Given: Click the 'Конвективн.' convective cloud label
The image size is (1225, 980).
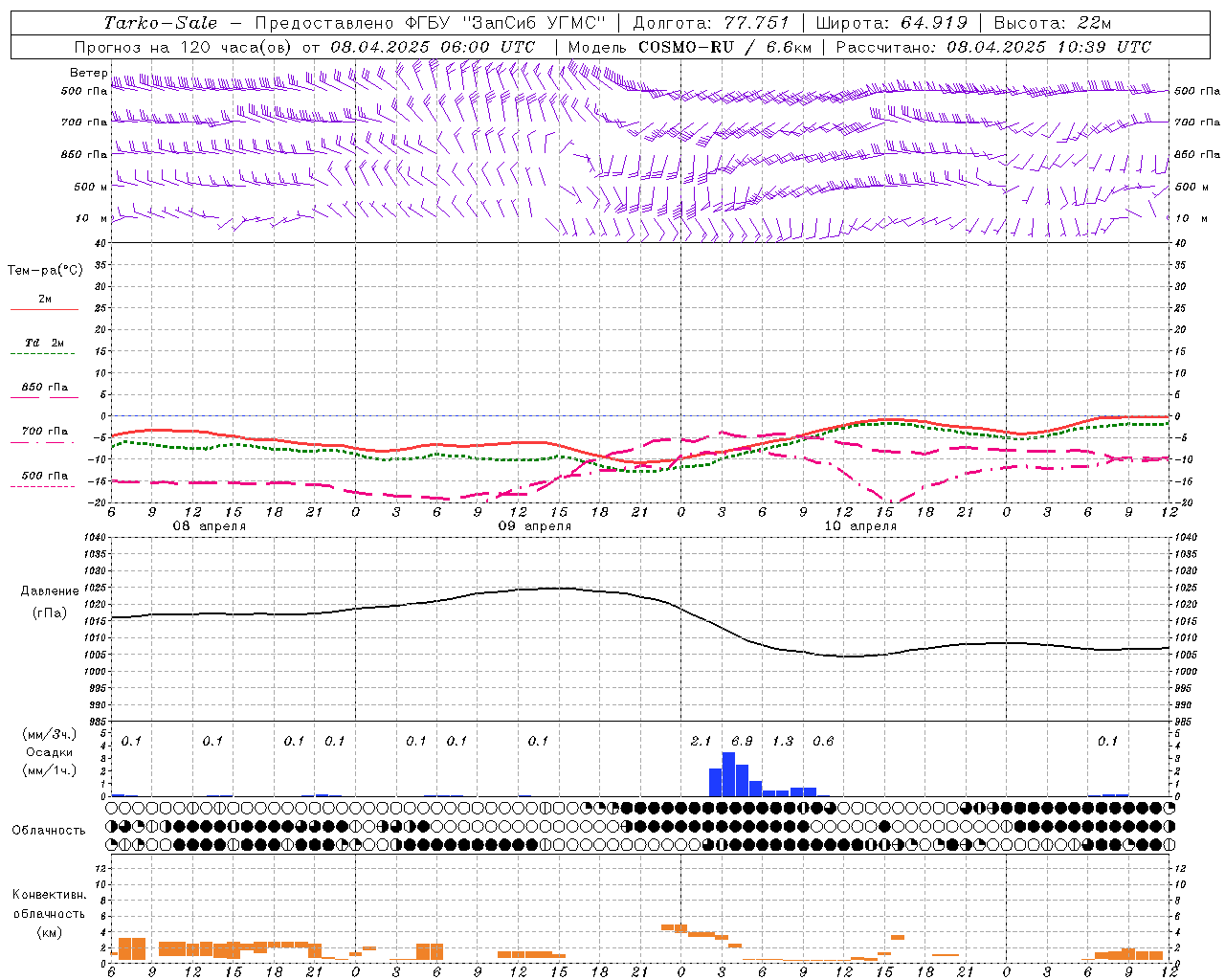Looking at the screenshot, I should 50,895.
